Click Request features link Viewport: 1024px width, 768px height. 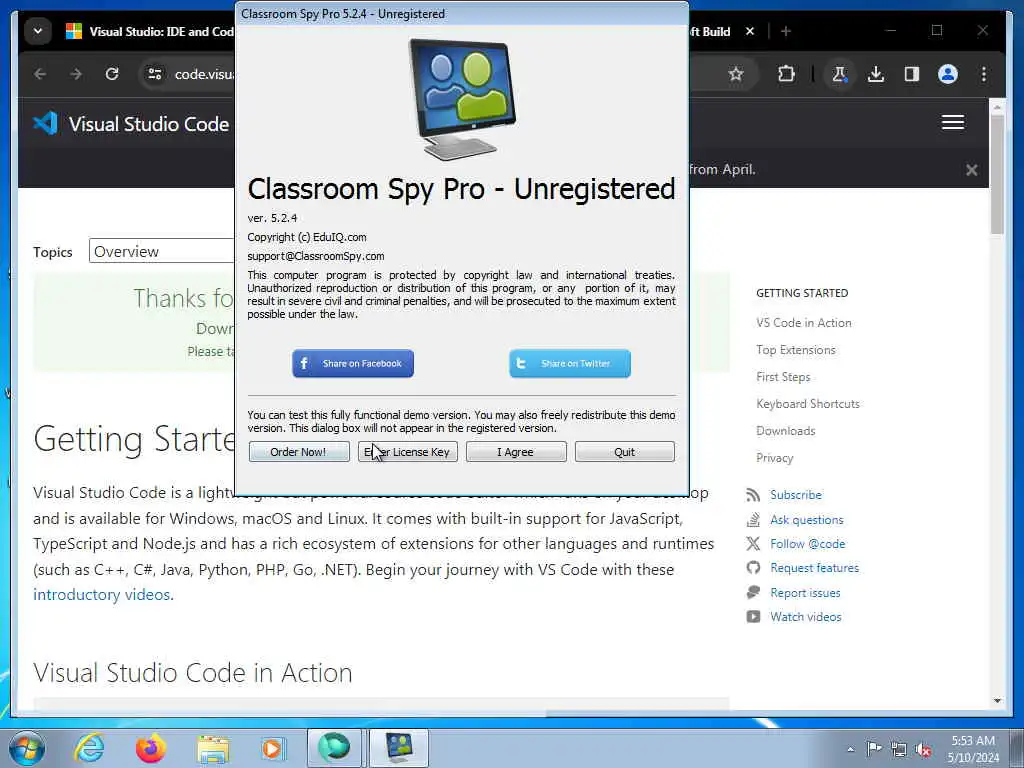tap(814, 568)
